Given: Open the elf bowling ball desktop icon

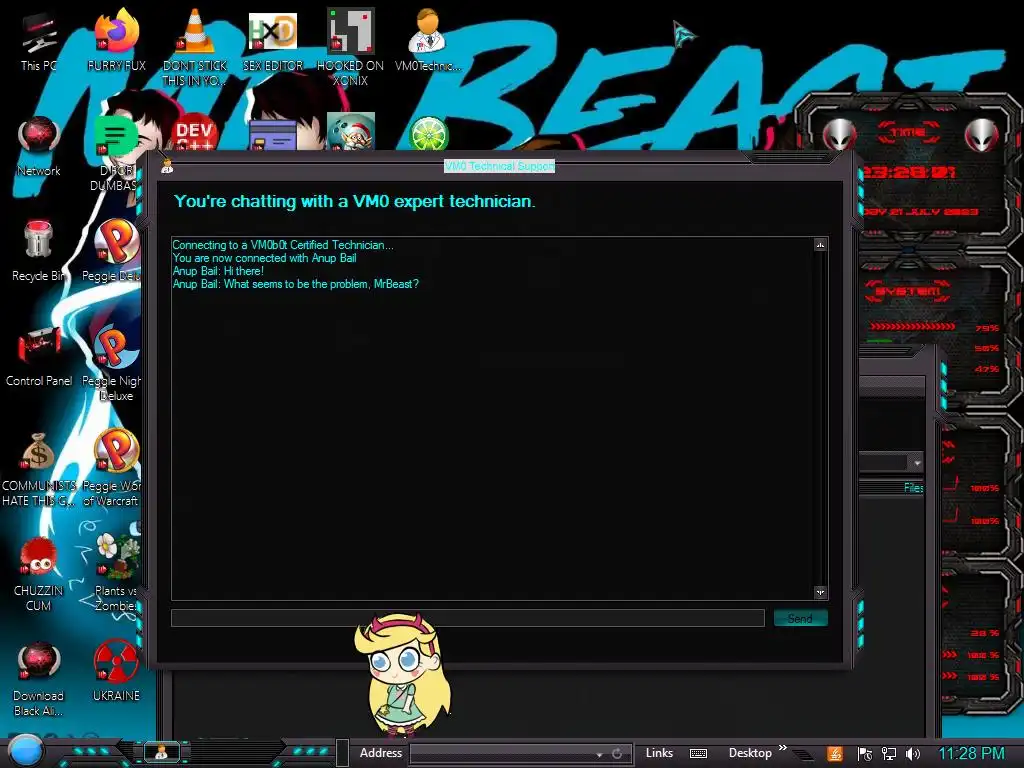Looking at the screenshot, I should pyautogui.click(x=351, y=131).
